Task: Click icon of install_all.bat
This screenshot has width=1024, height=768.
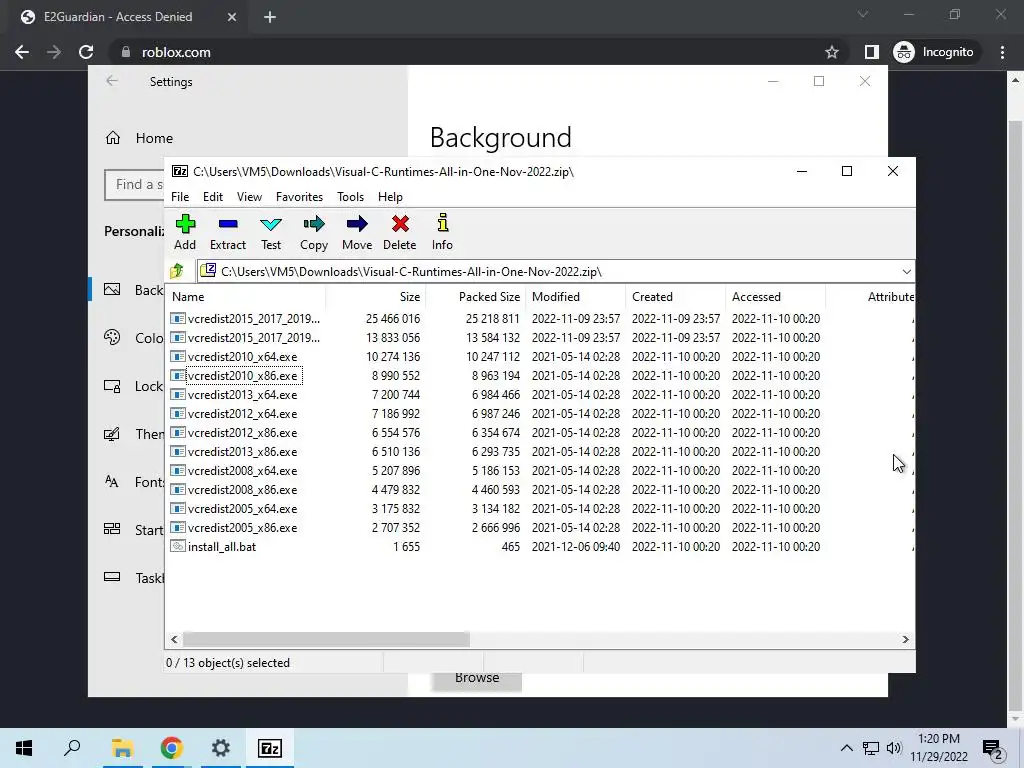Action: pos(178,547)
